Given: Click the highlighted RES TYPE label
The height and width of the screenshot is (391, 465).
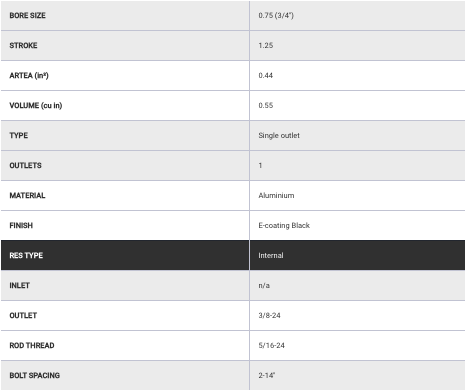Looking at the screenshot, I should pyautogui.click(x=26, y=255).
